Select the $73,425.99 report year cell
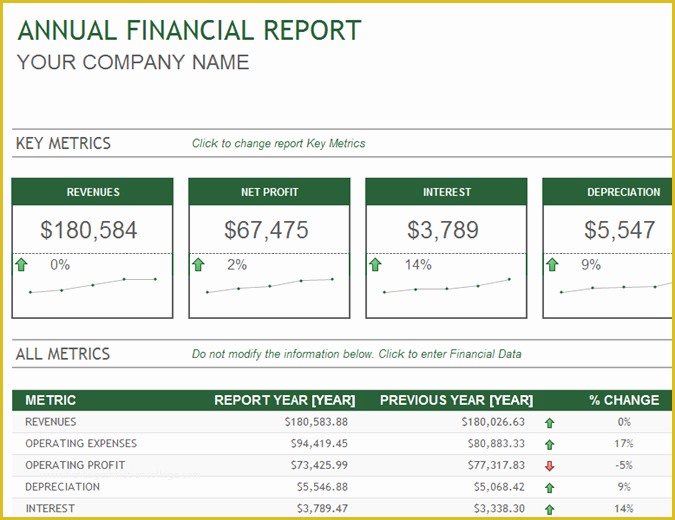 pyautogui.click(x=319, y=465)
